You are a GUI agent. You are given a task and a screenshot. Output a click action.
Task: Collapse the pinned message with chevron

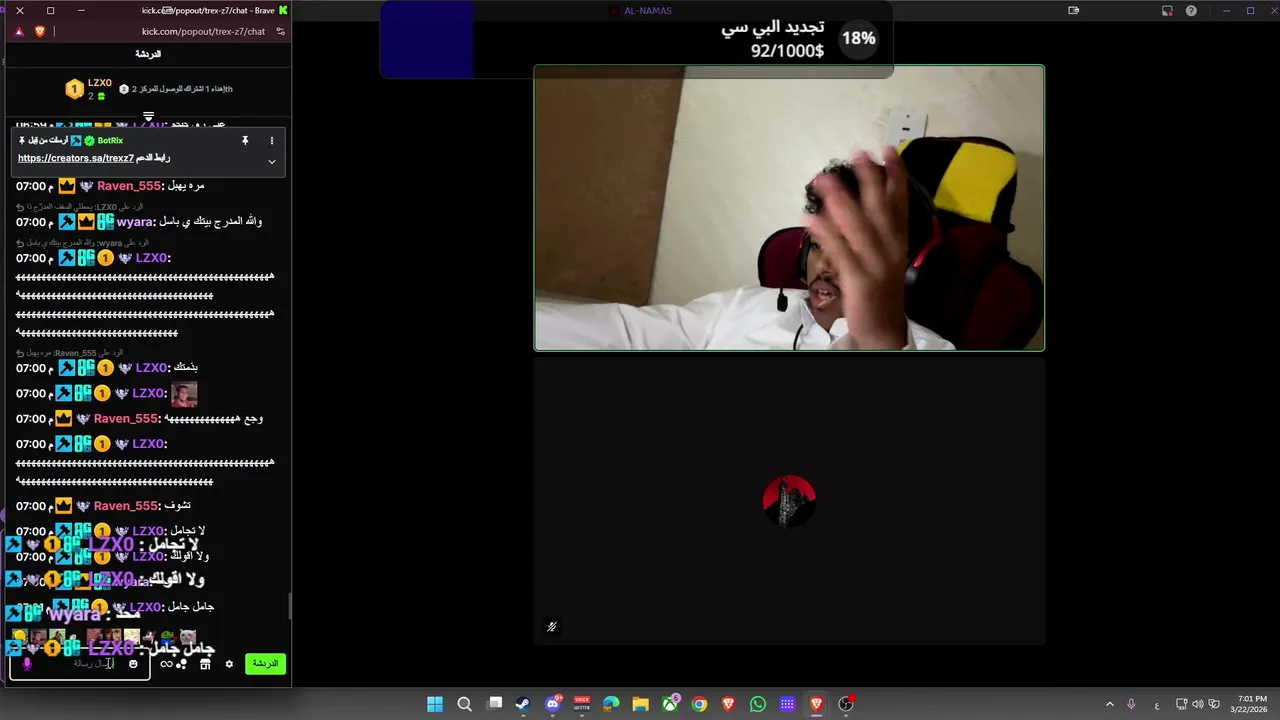point(272,161)
